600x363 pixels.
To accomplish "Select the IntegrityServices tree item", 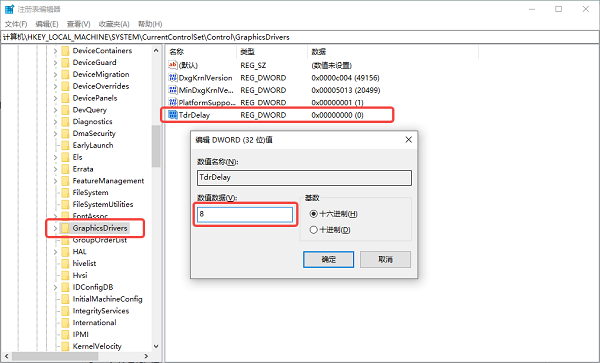I will coord(101,311).
